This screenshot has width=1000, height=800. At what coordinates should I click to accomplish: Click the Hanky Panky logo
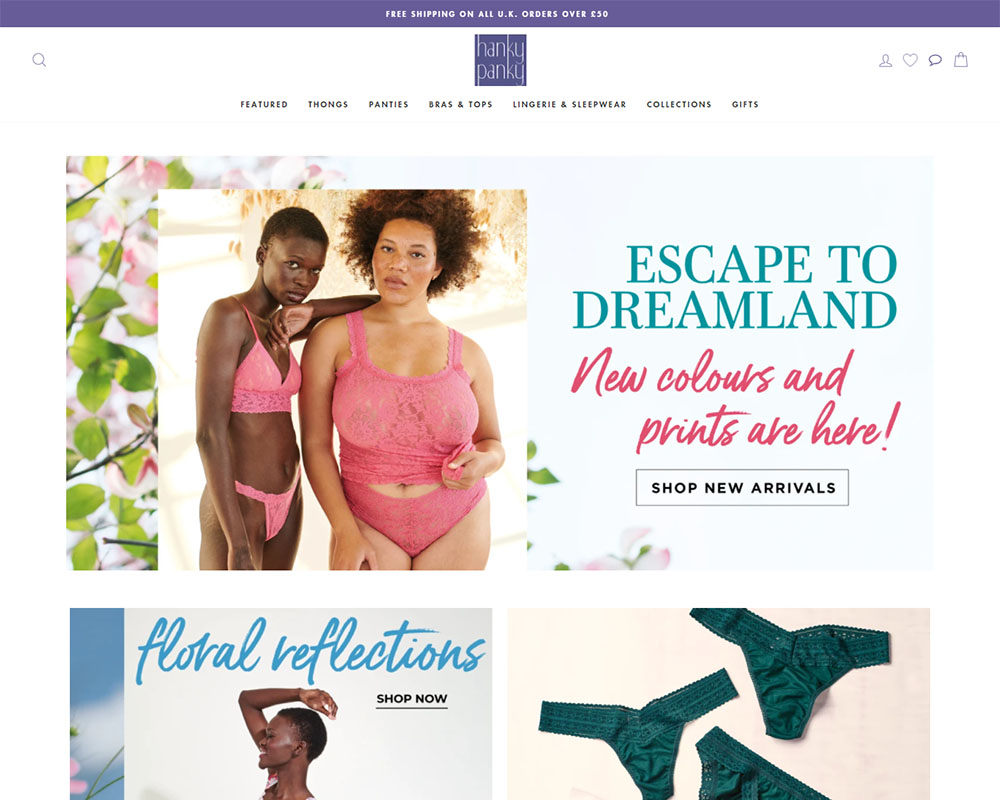500,60
